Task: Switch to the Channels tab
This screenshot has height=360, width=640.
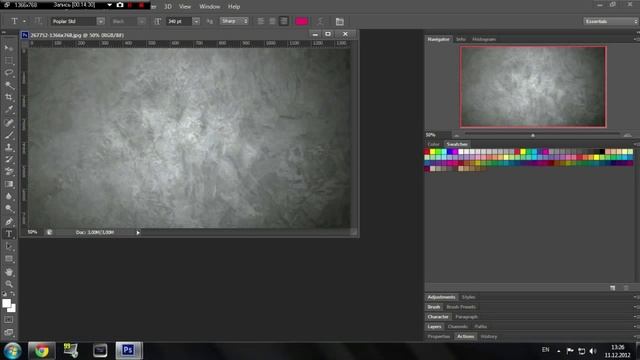Action: 458,327
